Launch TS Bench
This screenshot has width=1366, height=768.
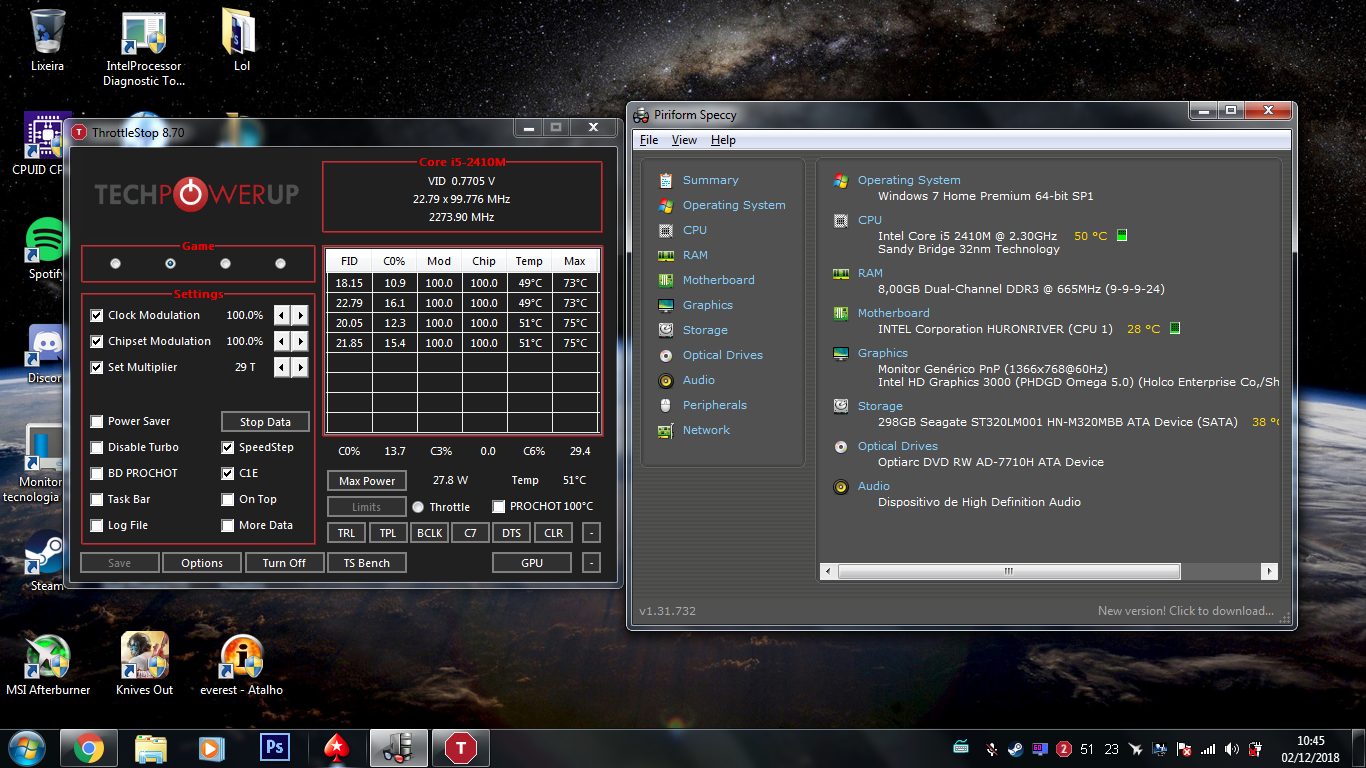pyautogui.click(x=367, y=563)
